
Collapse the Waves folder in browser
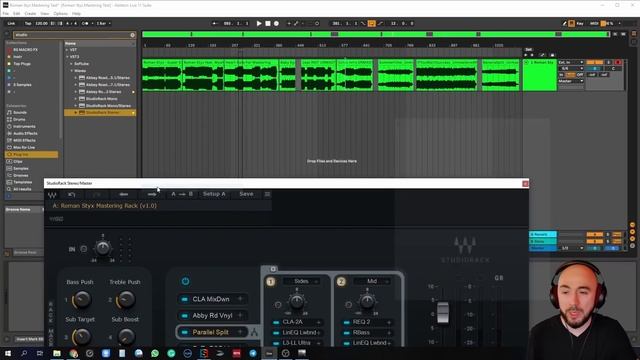(71, 71)
